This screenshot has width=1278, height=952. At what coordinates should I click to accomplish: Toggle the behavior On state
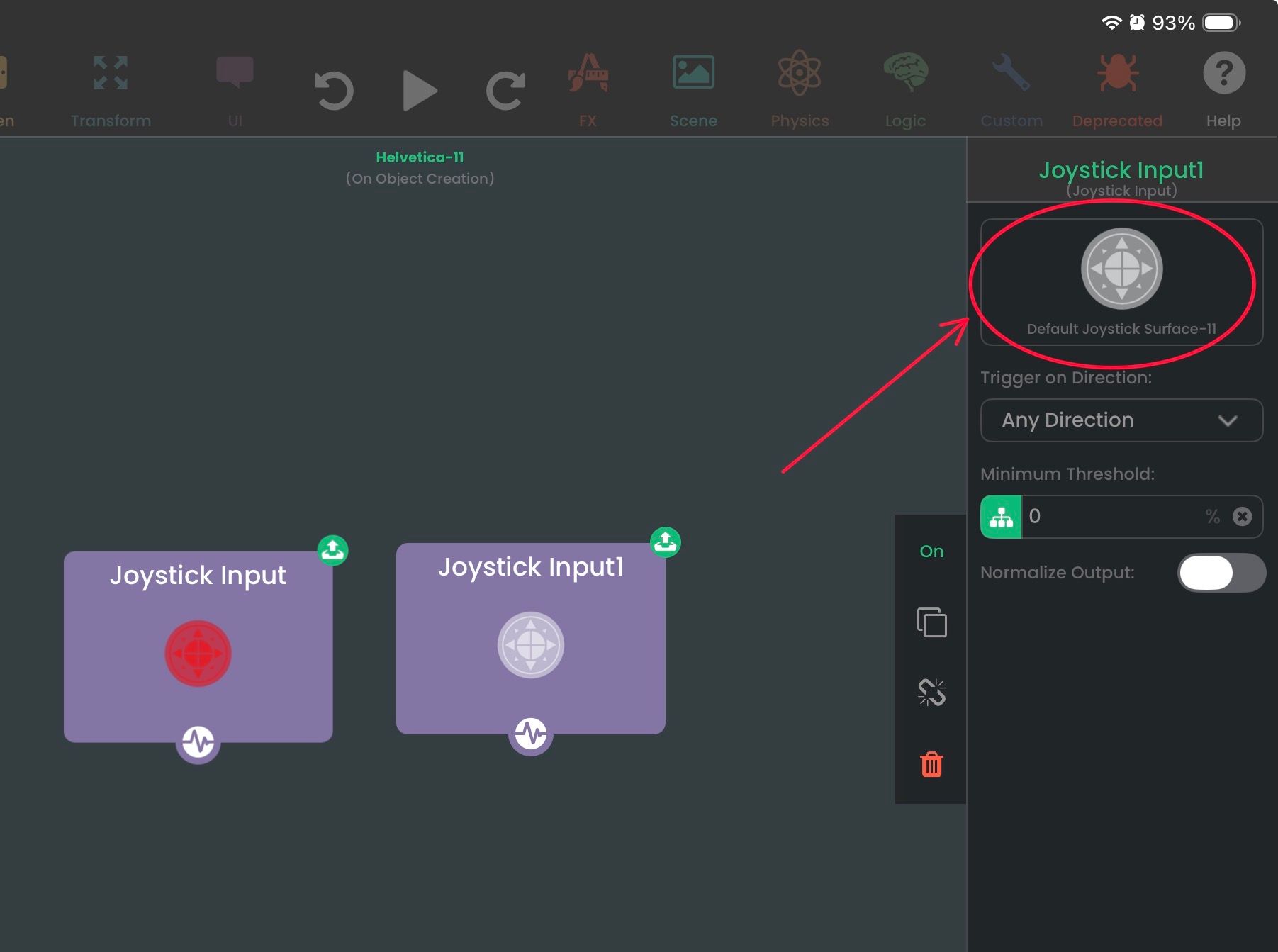pos(931,551)
